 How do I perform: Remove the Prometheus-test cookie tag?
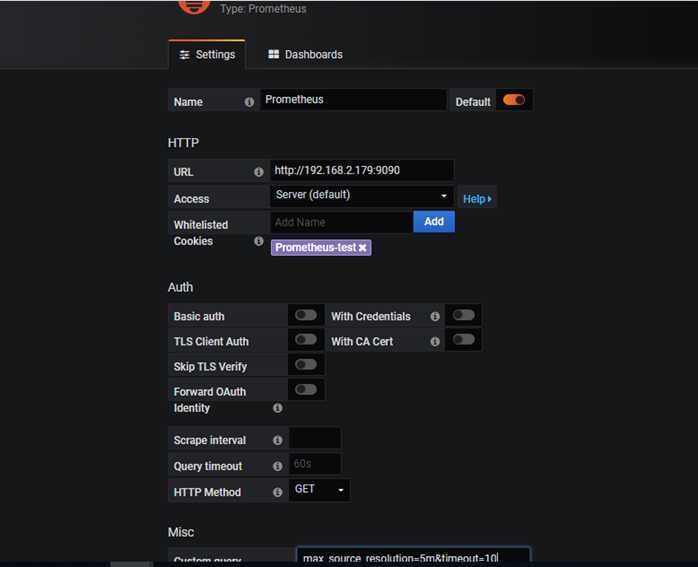[x=363, y=247]
